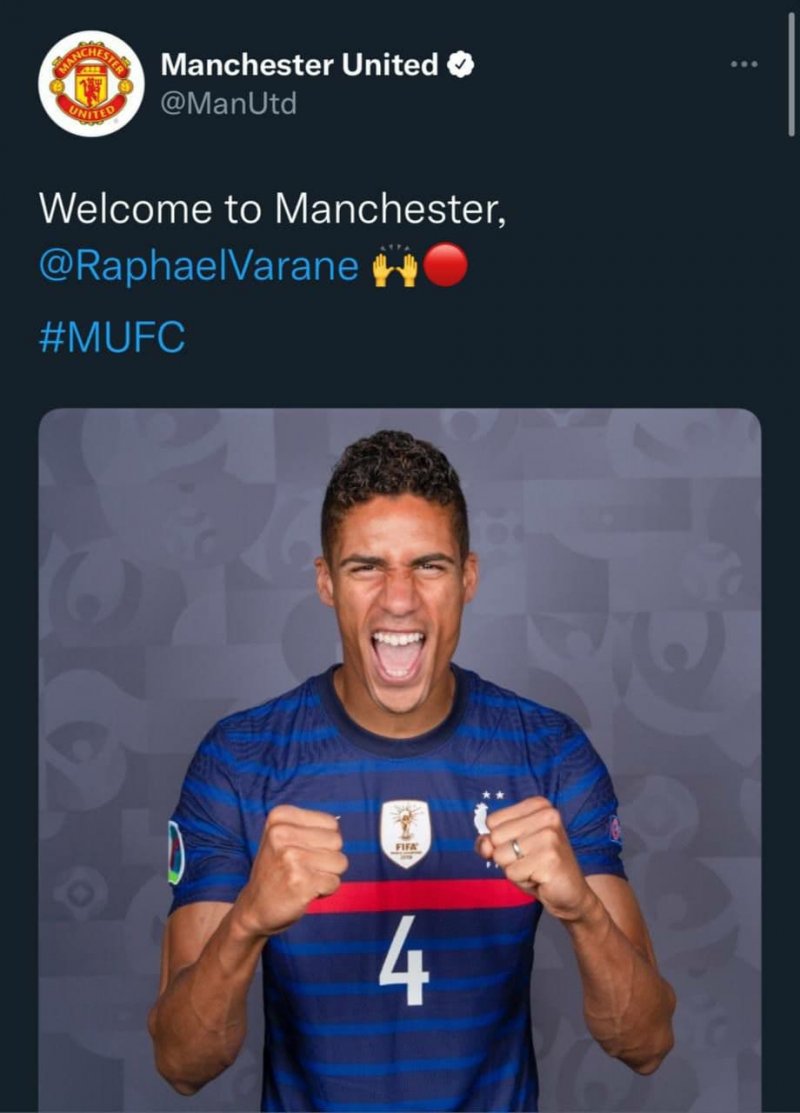The image size is (800, 1113).
Task: Follow the #MUFC hashtag link
Action: click(112, 337)
